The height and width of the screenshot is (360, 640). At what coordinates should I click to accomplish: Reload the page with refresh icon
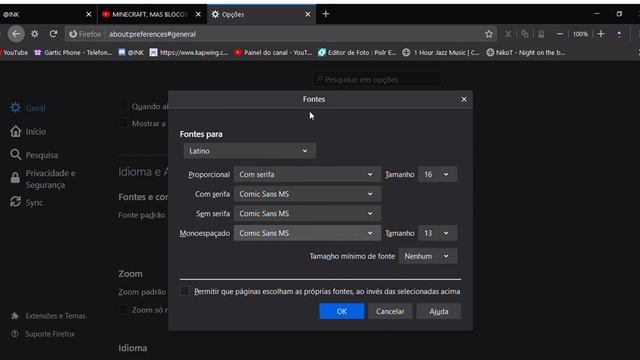(x=53, y=34)
